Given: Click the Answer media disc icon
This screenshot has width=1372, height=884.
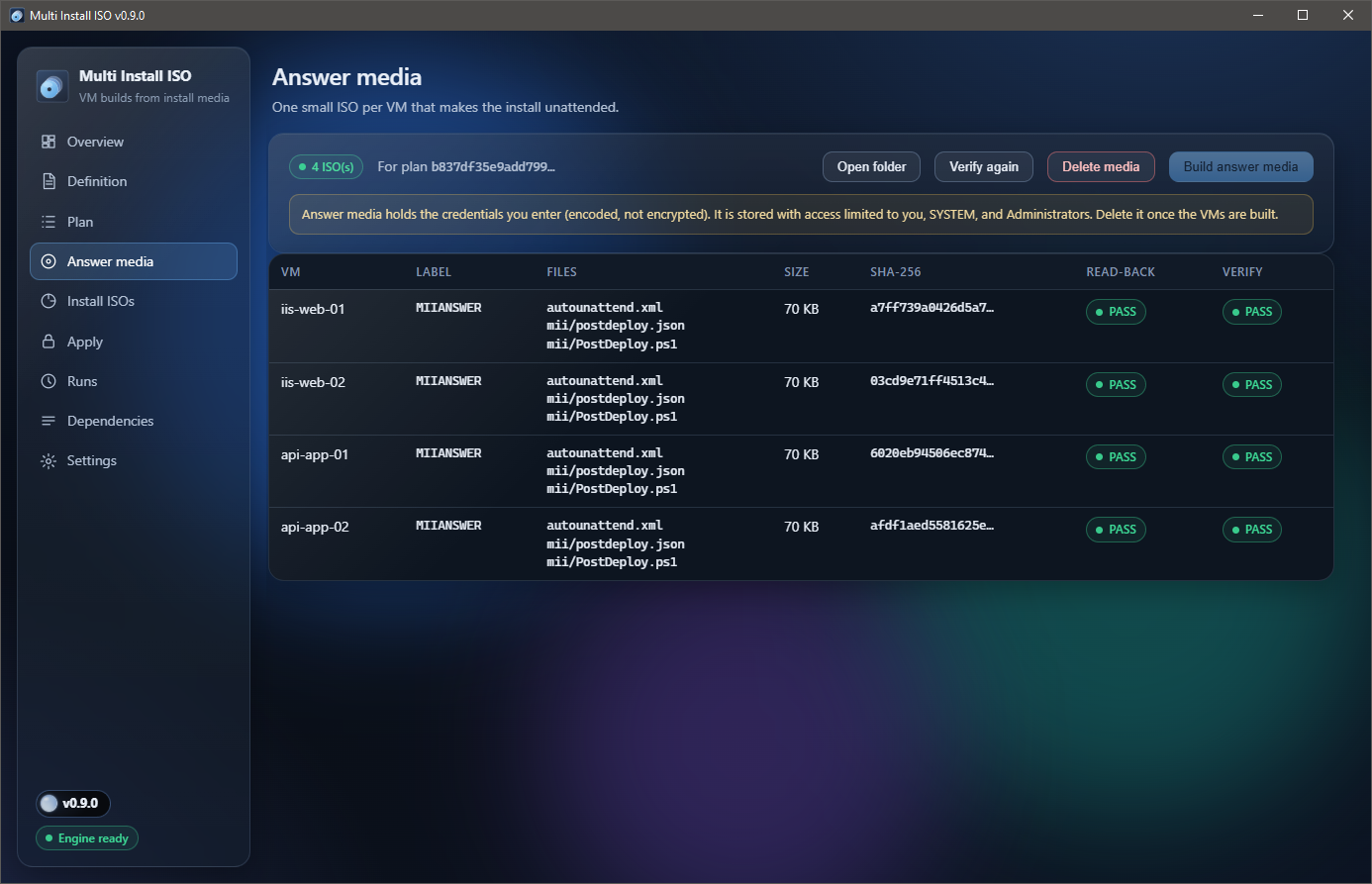Looking at the screenshot, I should click(x=49, y=261).
